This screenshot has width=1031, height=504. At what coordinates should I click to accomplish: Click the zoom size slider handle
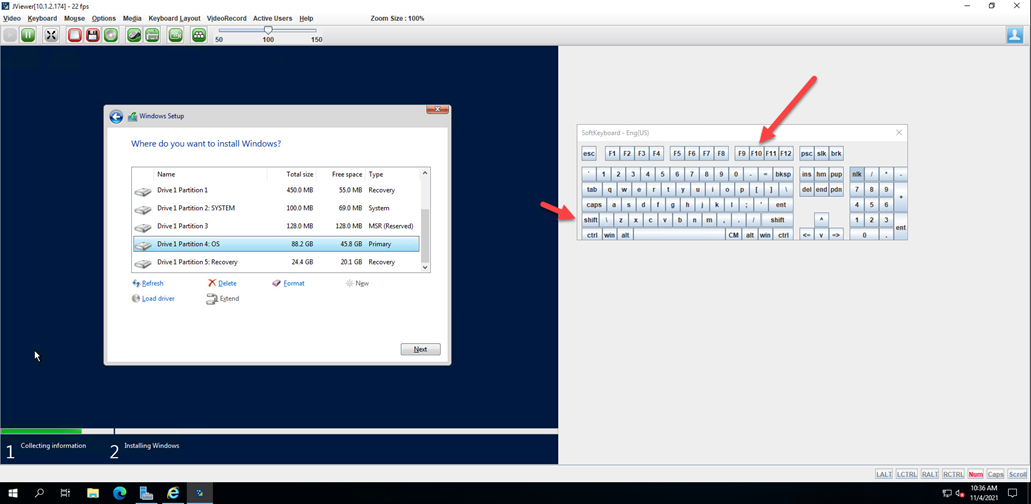click(x=268, y=30)
